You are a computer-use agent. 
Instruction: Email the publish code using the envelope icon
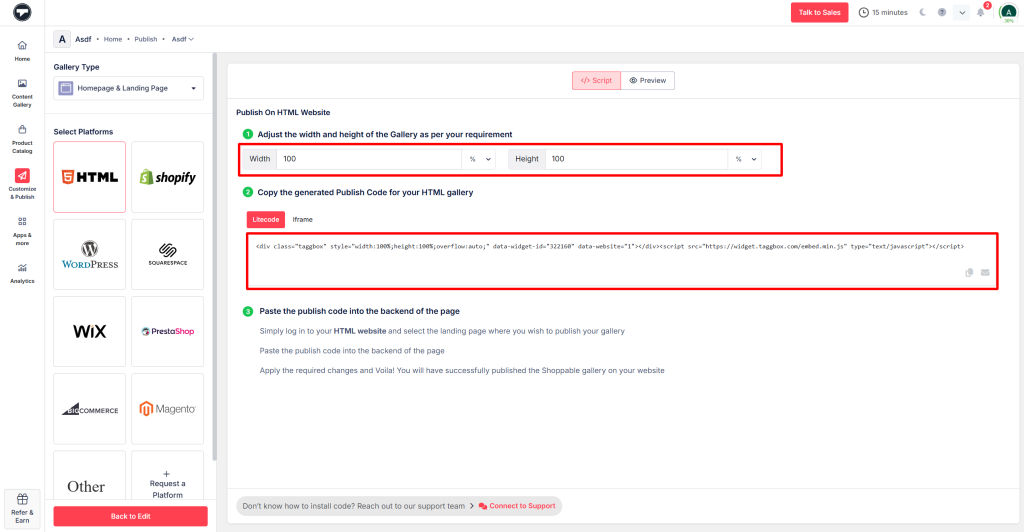click(984, 272)
